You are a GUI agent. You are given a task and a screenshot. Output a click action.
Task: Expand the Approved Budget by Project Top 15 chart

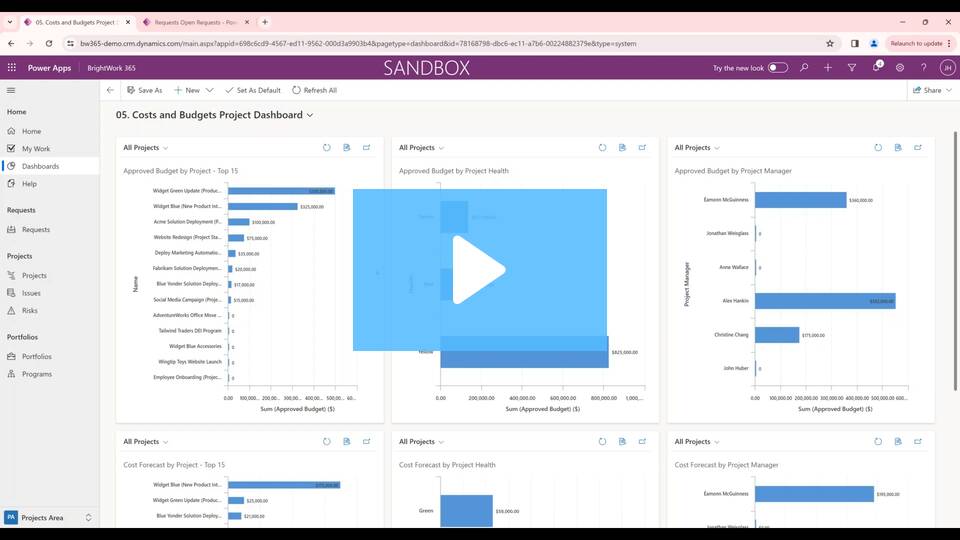point(367,148)
